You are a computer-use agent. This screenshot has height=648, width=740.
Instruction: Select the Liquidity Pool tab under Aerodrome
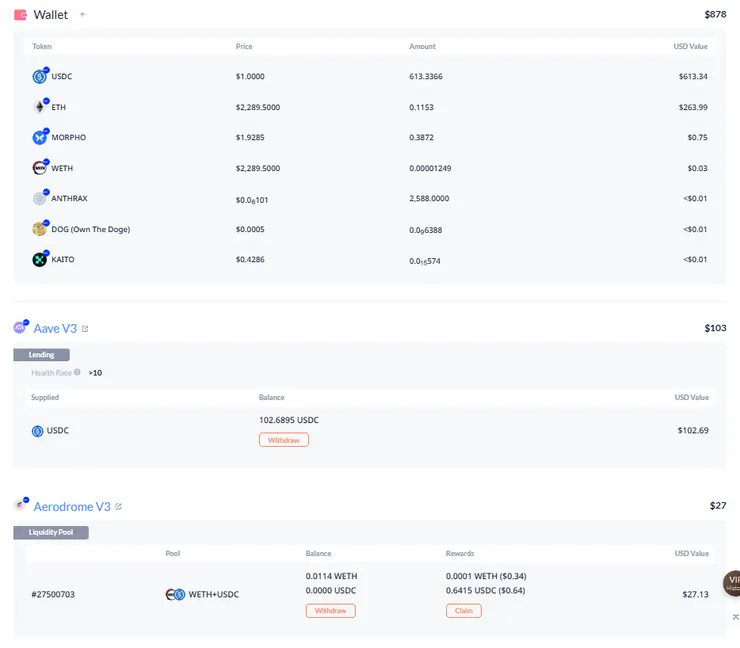pos(51,532)
